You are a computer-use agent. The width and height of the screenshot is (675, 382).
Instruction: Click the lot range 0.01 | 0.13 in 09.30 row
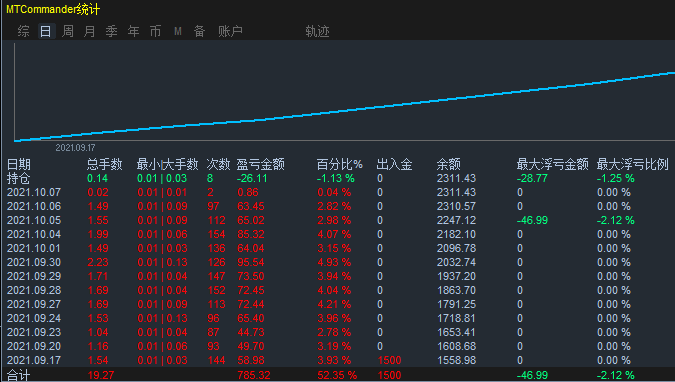162,262
